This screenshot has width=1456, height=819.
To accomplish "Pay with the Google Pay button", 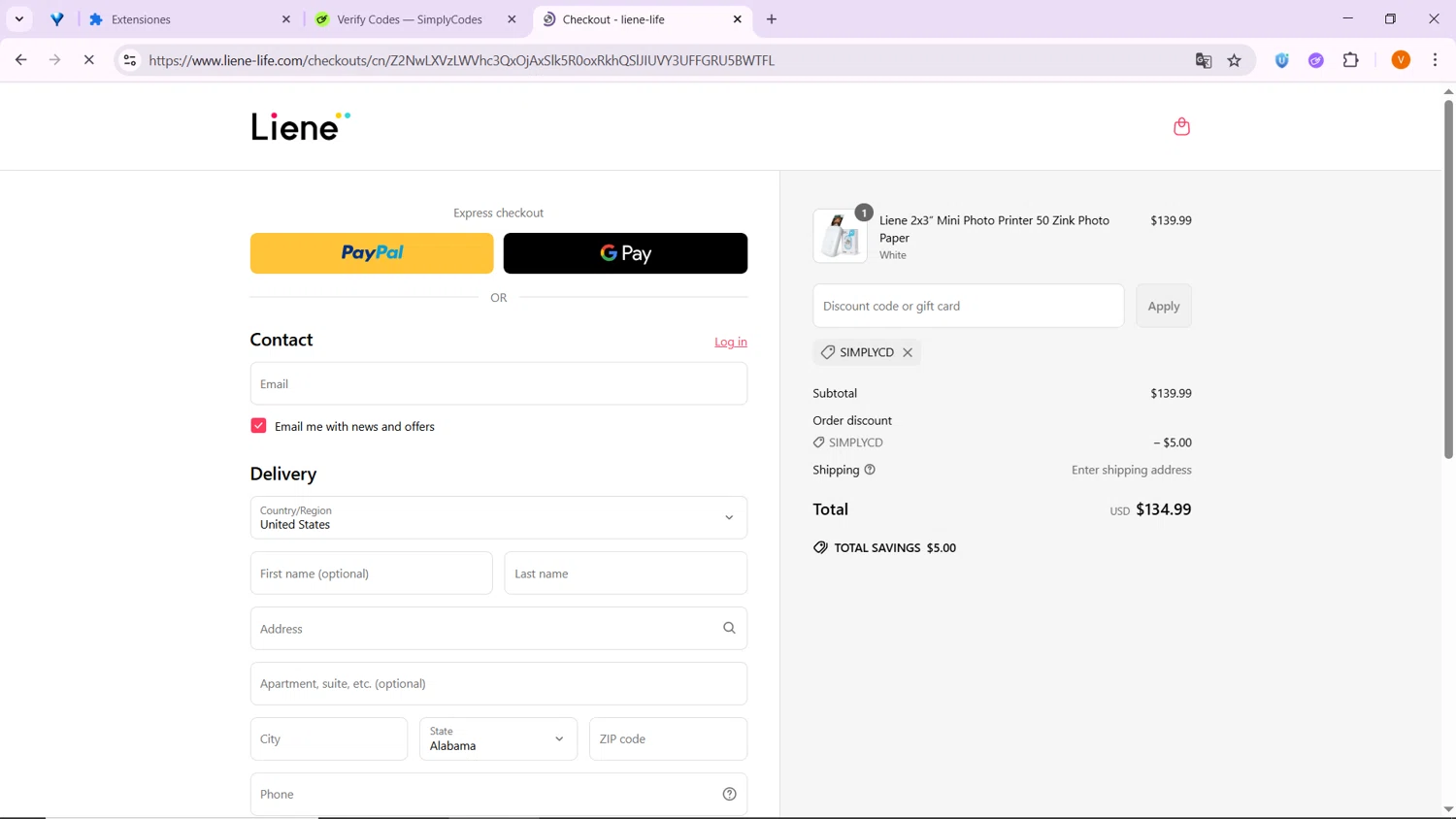I will 625,253.
